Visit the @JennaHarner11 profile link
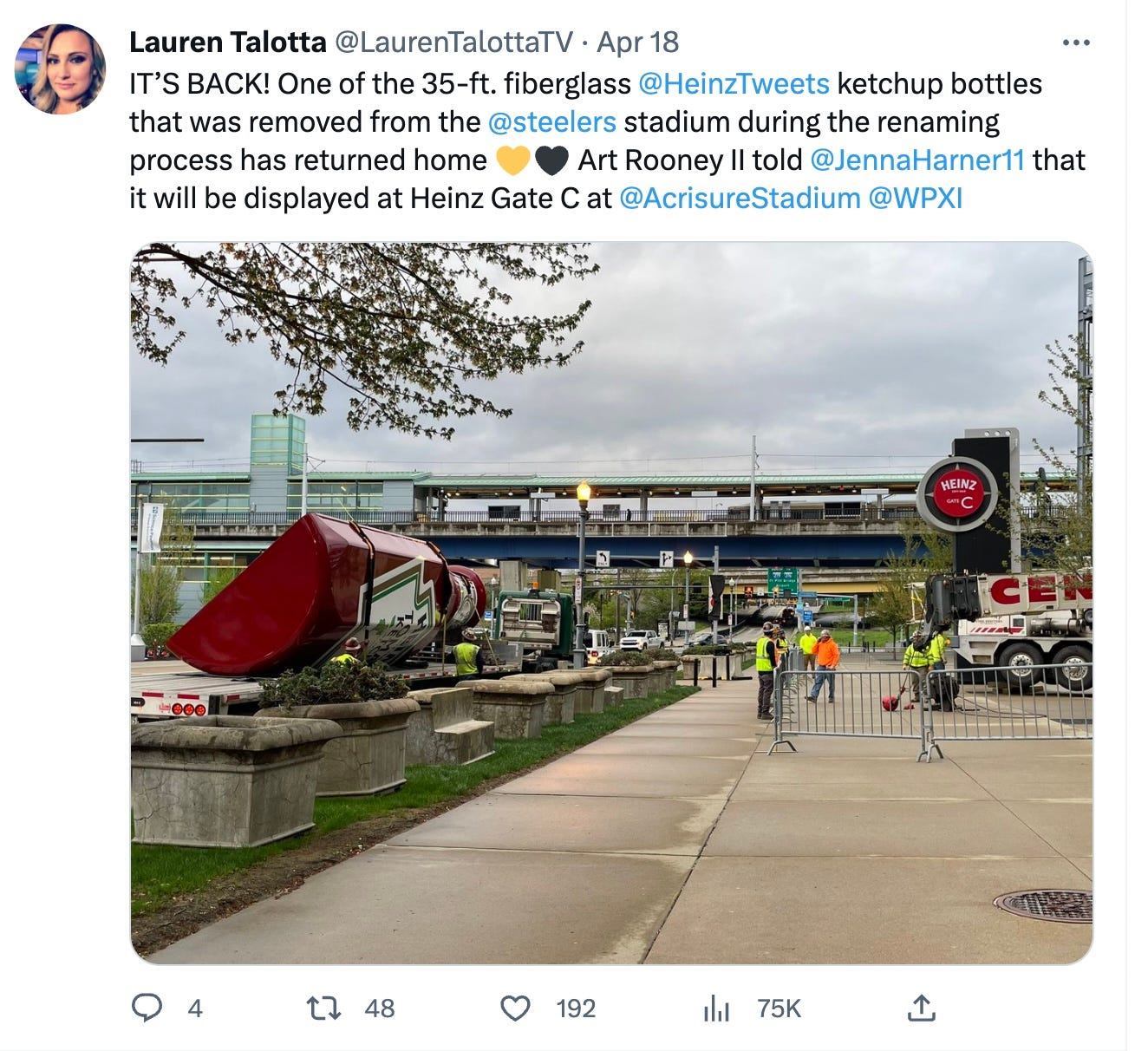Image resolution: width=1148 pixels, height=1051 pixels. [x=917, y=160]
